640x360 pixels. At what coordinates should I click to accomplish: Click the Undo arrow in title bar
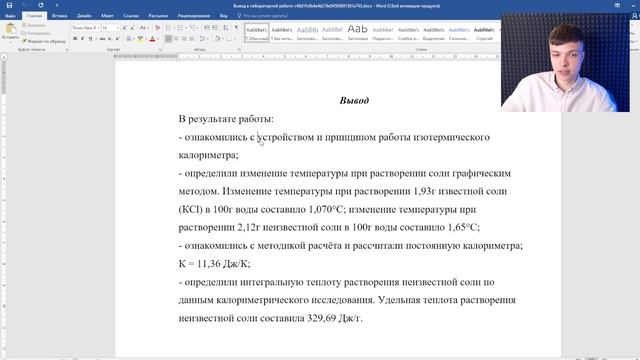(24, 5)
